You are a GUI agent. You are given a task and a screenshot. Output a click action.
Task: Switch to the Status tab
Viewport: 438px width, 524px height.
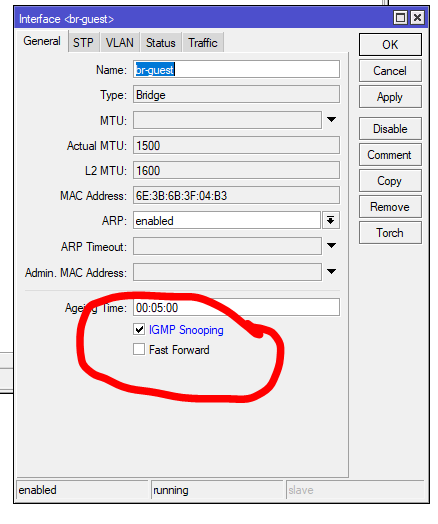[x=161, y=43]
